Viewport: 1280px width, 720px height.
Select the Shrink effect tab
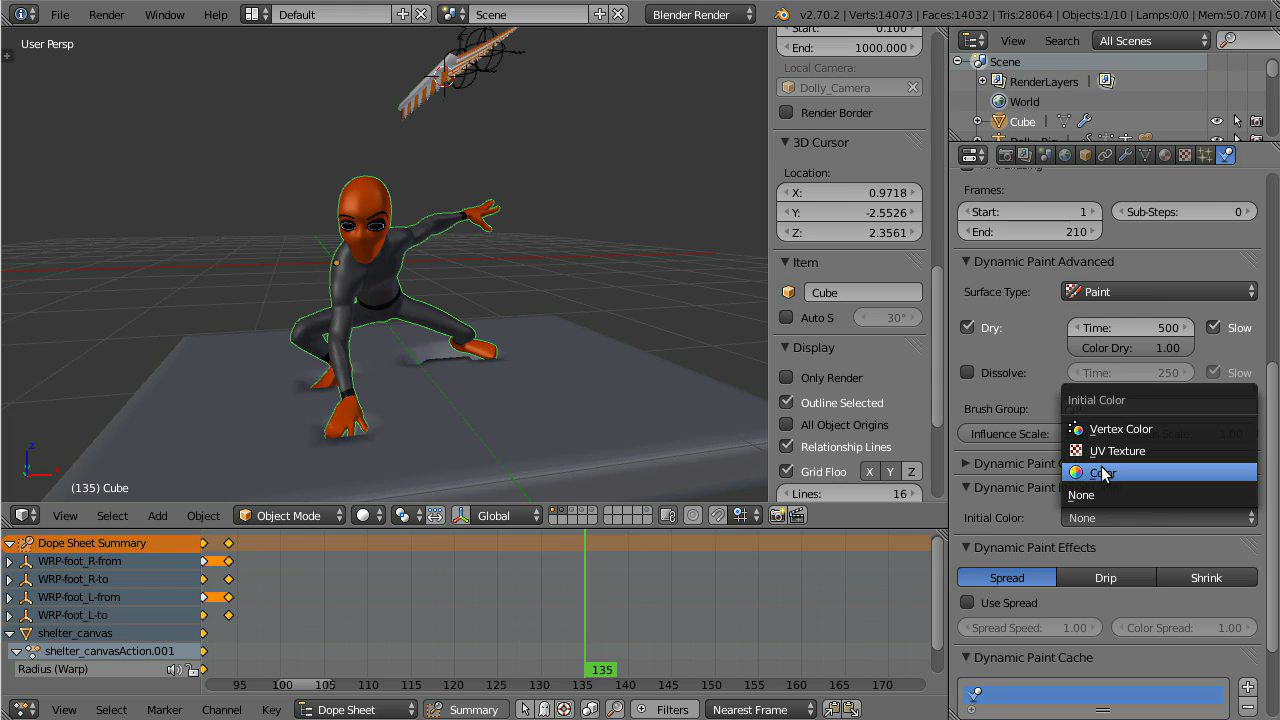(x=1207, y=577)
